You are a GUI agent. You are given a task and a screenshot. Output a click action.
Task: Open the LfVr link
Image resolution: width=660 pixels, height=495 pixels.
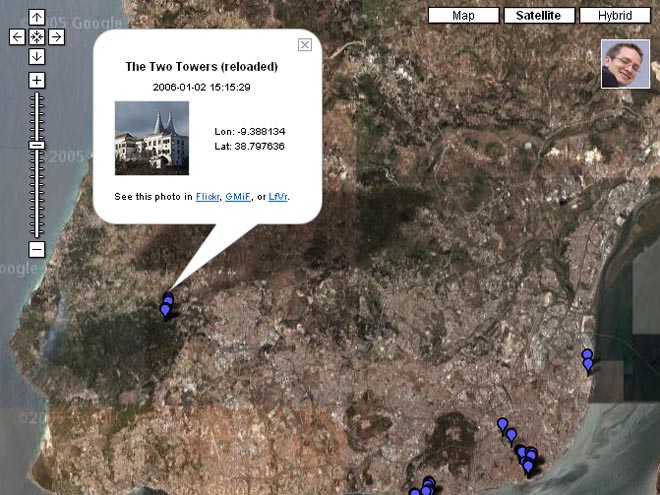tap(278, 197)
